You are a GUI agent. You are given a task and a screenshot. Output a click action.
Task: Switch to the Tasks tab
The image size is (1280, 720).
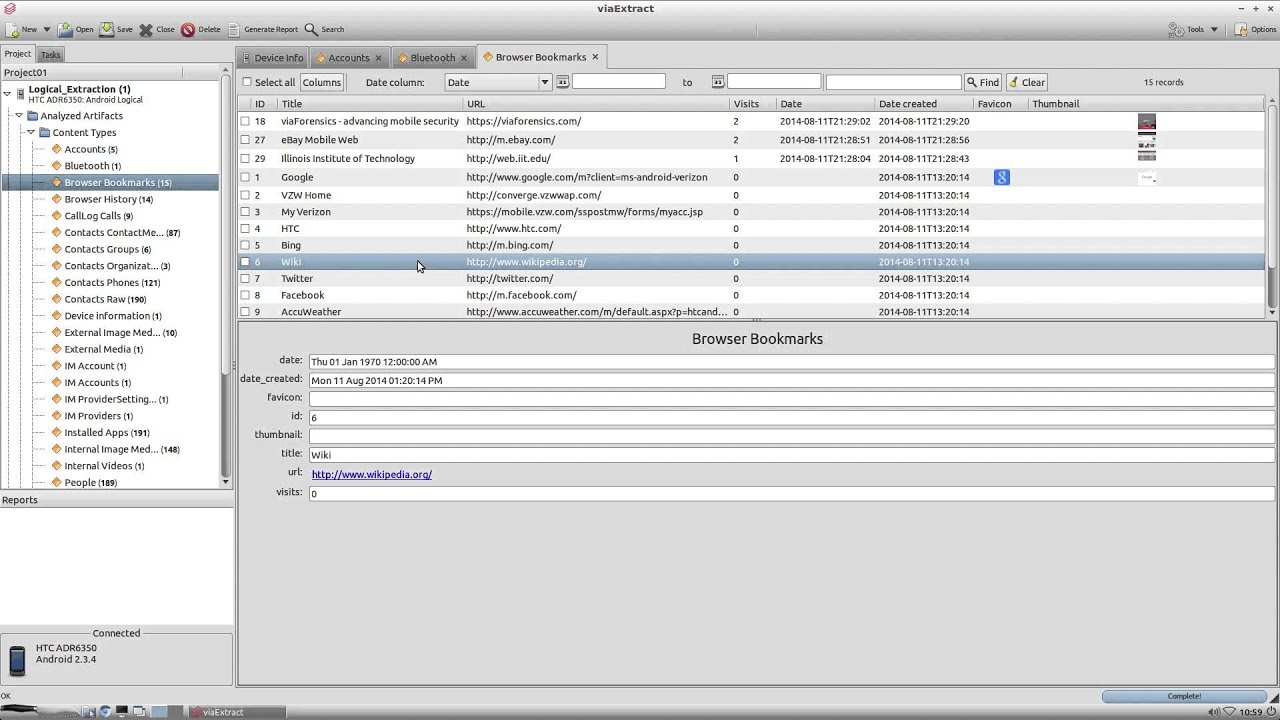(x=50, y=55)
